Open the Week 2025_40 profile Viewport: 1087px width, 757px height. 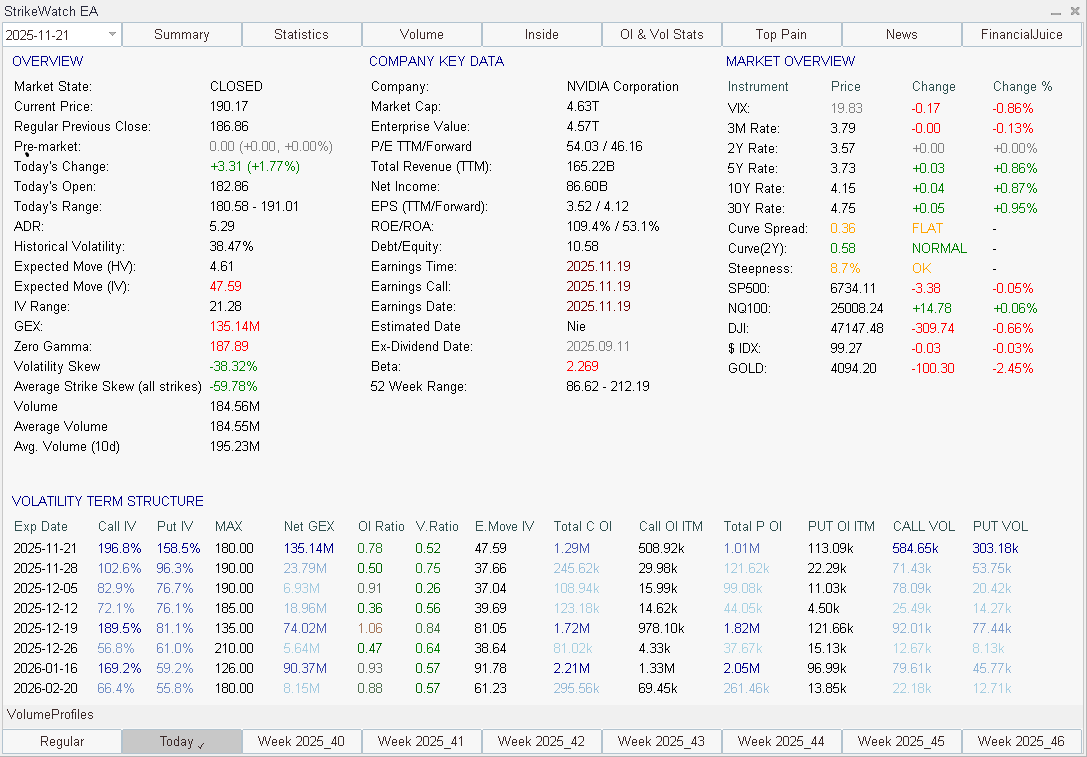[301, 742]
